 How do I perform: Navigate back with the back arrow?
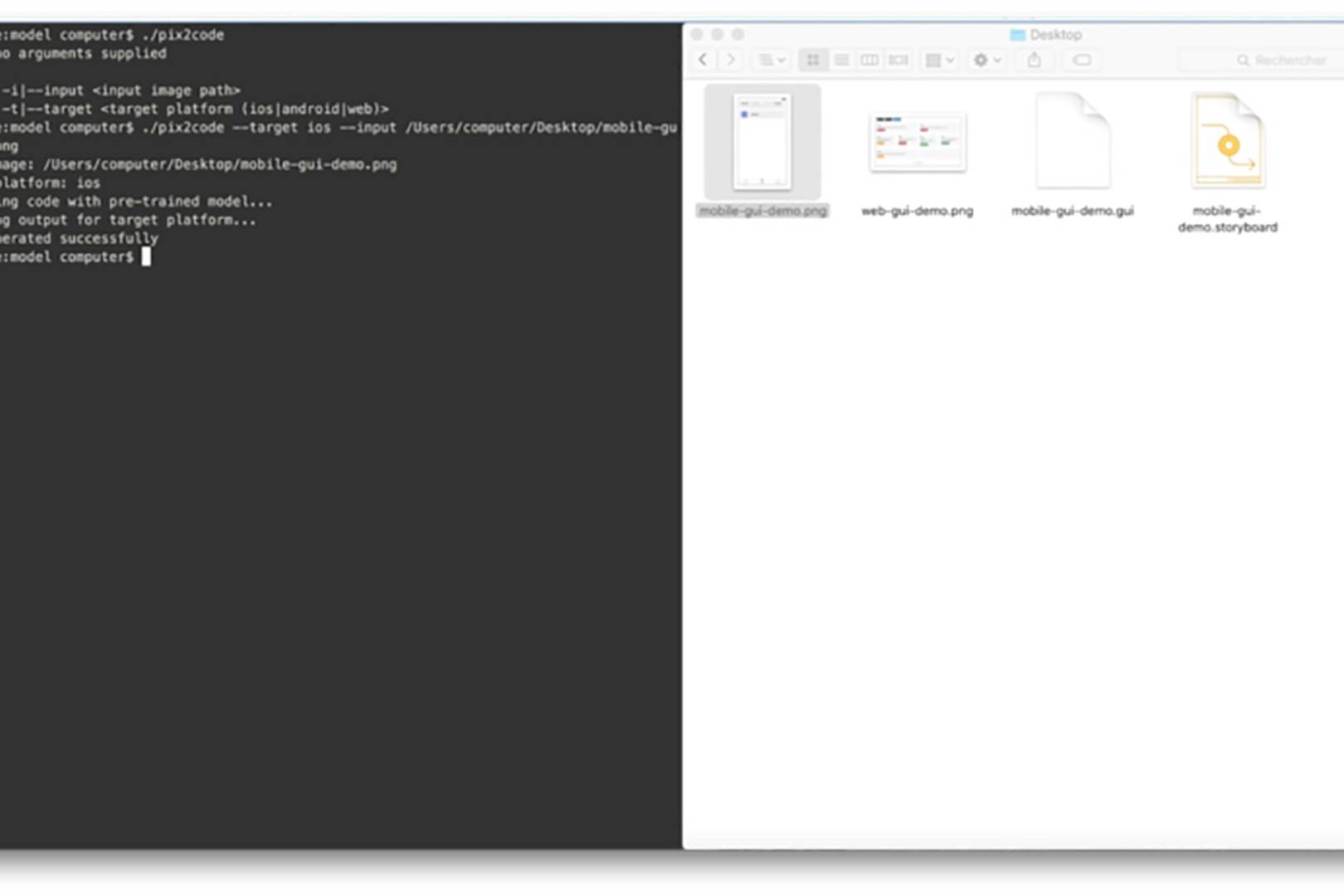[704, 60]
